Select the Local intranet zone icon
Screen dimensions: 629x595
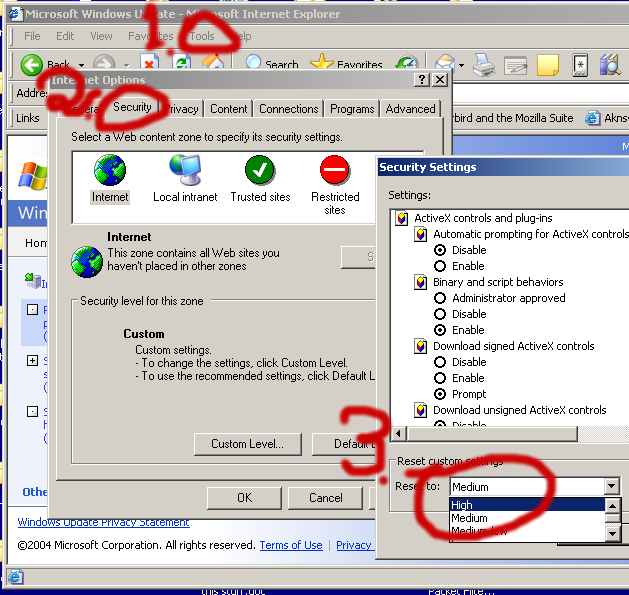(x=185, y=171)
